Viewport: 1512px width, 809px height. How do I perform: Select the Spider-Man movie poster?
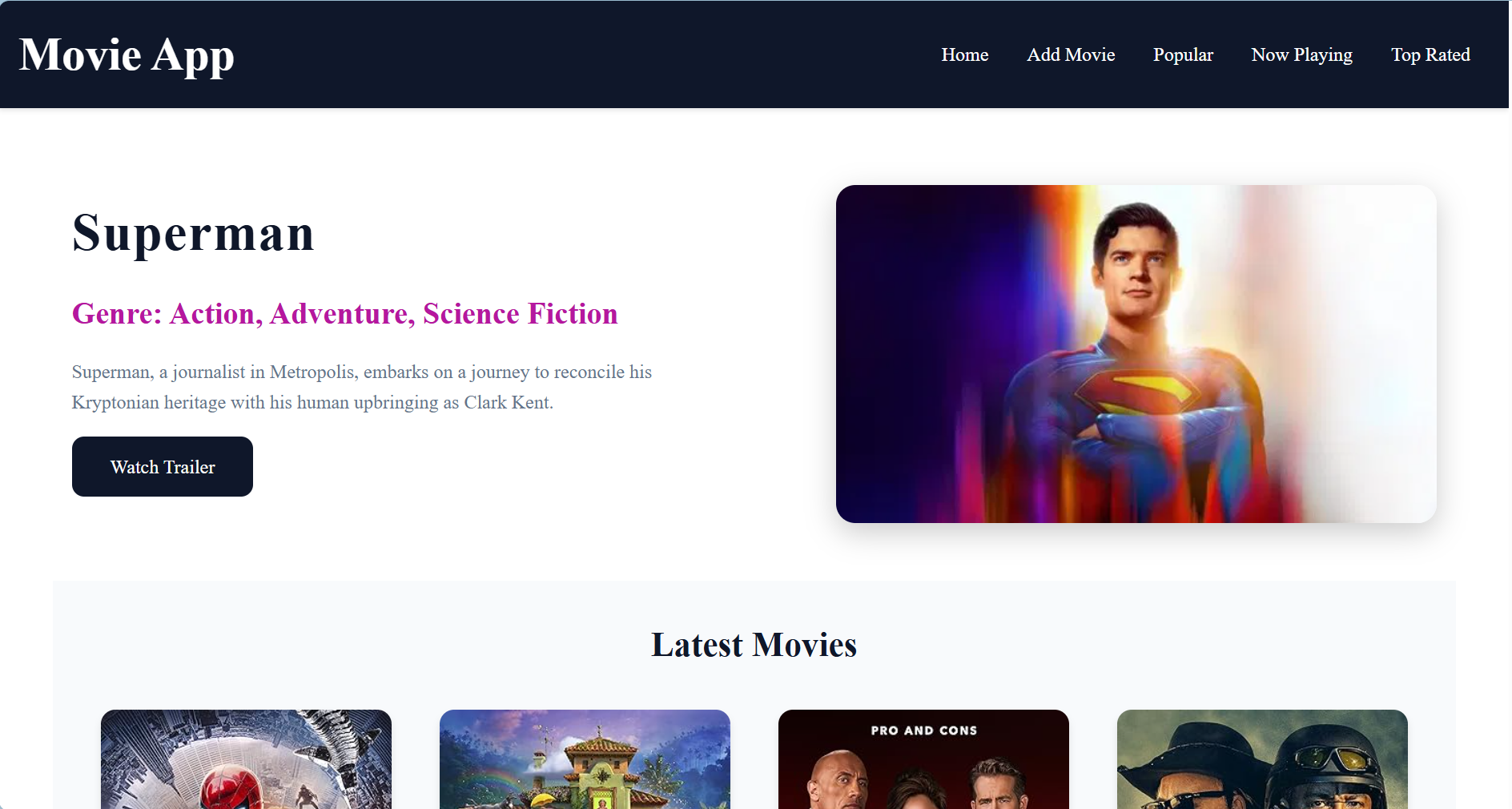tap(245, 759)
